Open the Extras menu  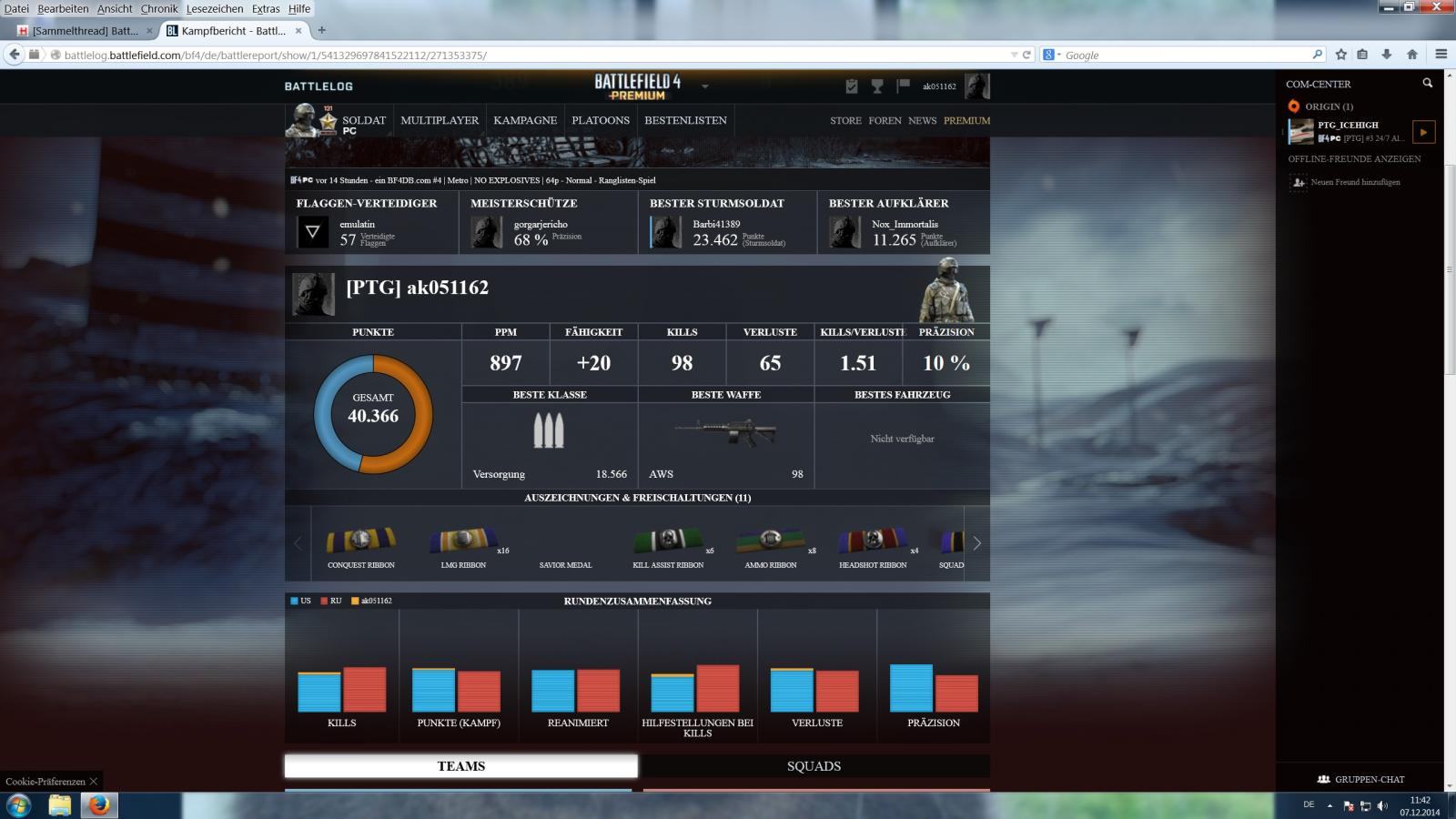point(266,9)
